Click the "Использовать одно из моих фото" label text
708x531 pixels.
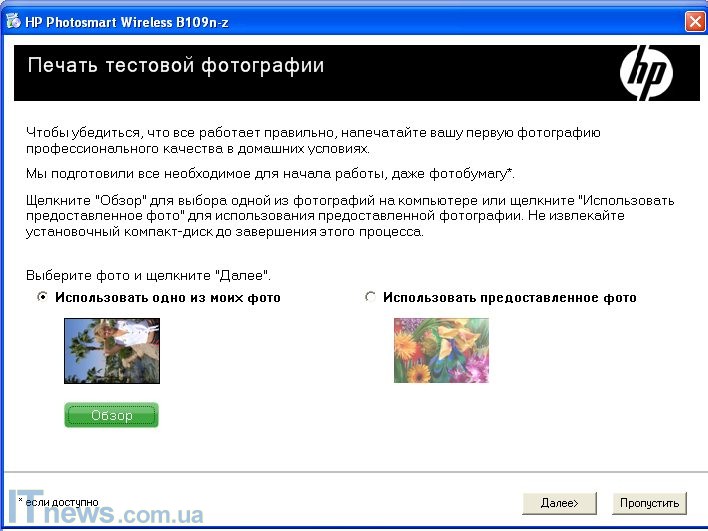[168, 297]
